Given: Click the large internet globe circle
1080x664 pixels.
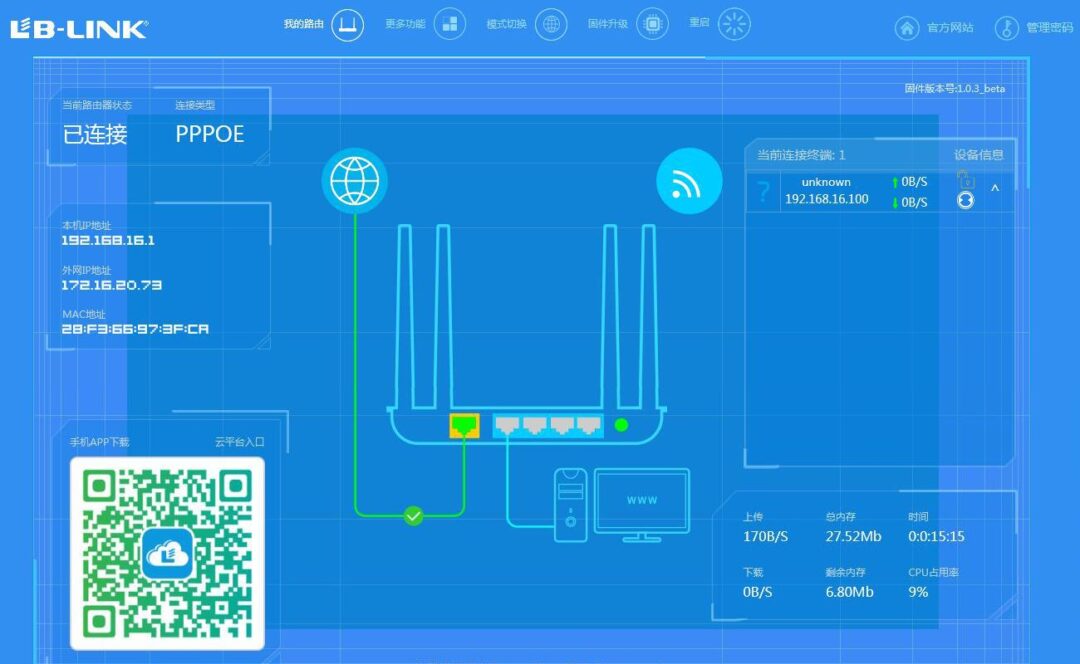Looking at the screenshot, I should tap(355, 181).
